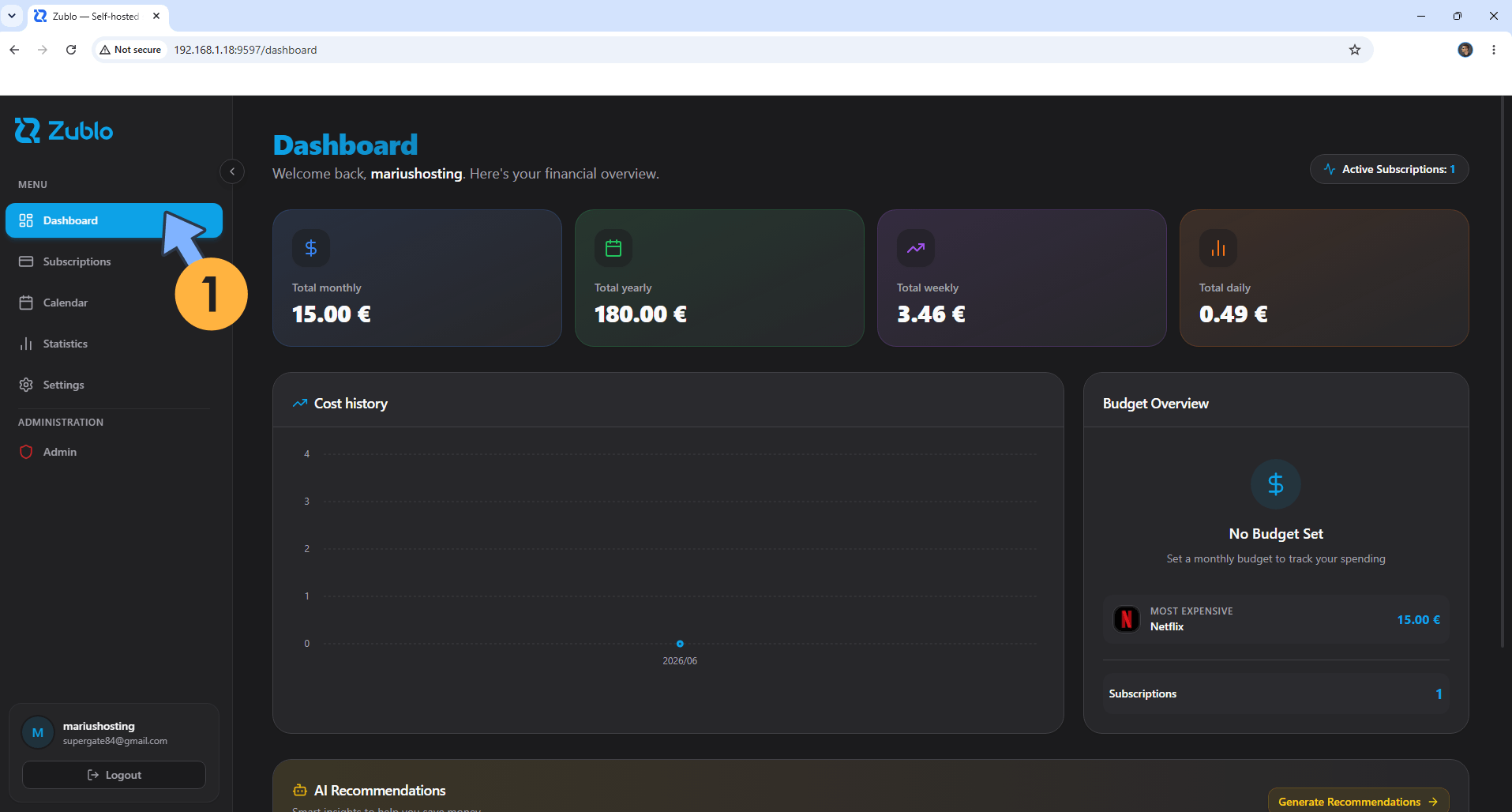Open the Settings menu item
Viewport: 1512px width, 812px height.
tap(114, 385)
